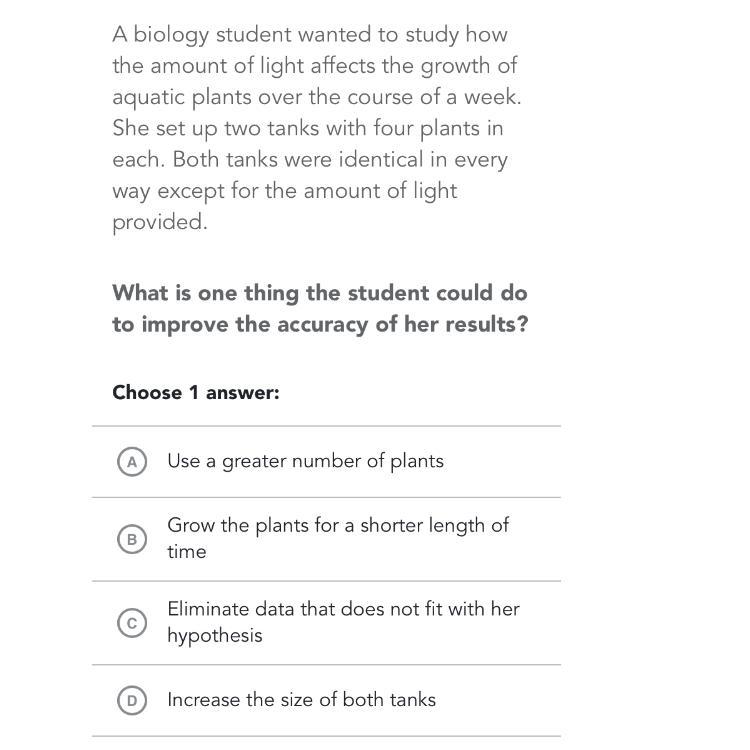Click answer text "Eliminate data that does not fit"
The height and width of the screenshot is (750, 750).
coord(343,608)
